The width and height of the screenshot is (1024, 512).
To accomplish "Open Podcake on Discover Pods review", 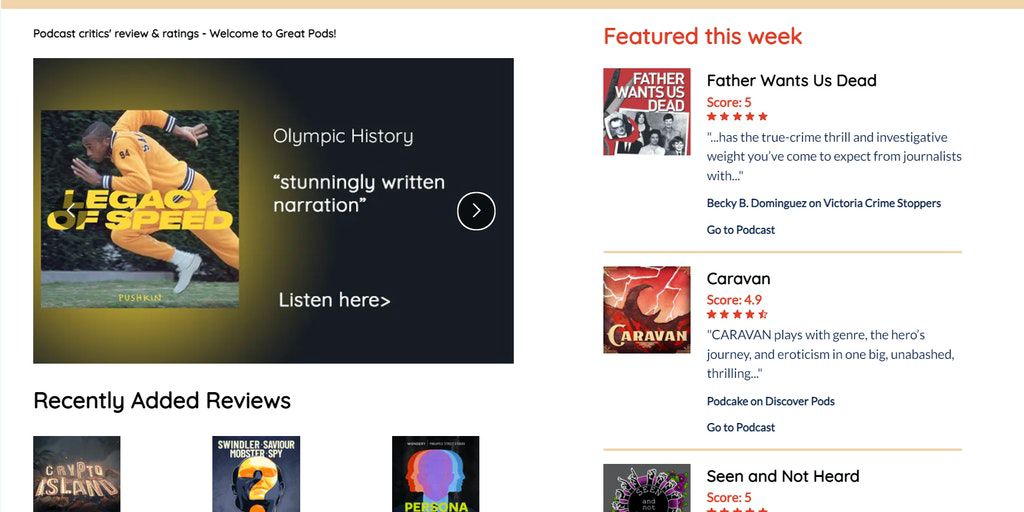I will (x=771, y=401).
